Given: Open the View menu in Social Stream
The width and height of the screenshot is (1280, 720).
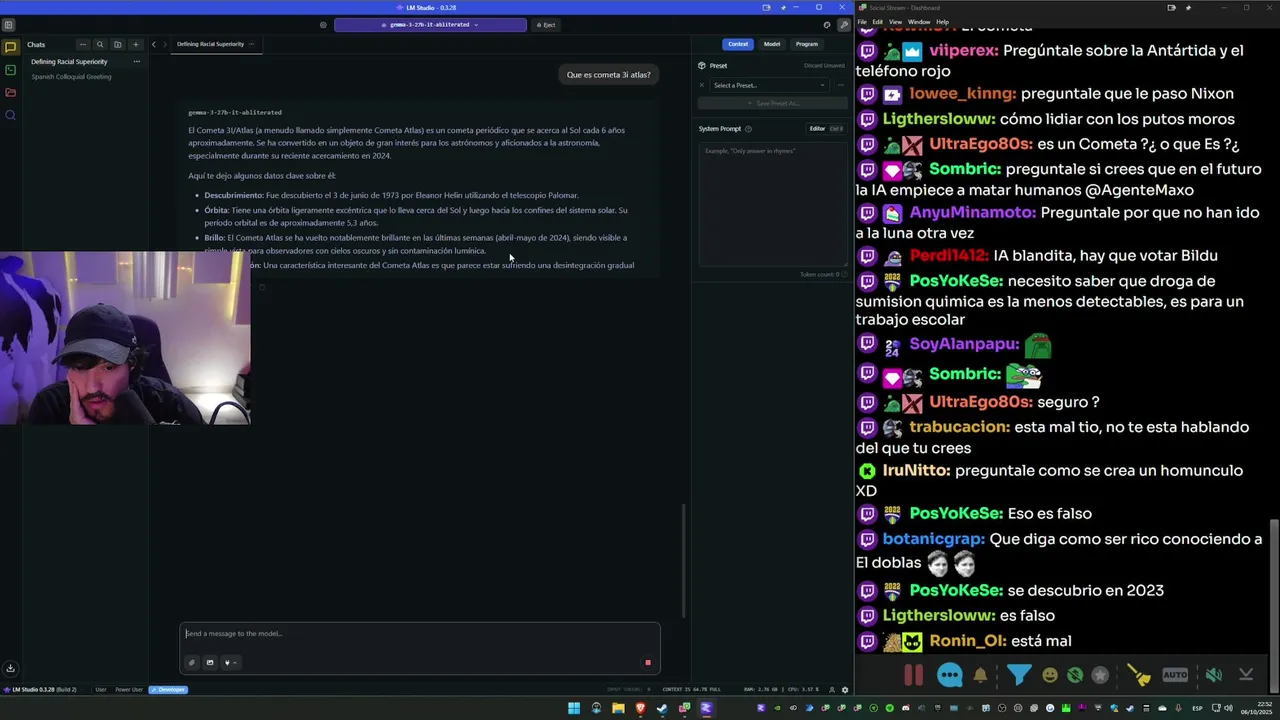Looking at the screenshot, I should tap(895, 22).
